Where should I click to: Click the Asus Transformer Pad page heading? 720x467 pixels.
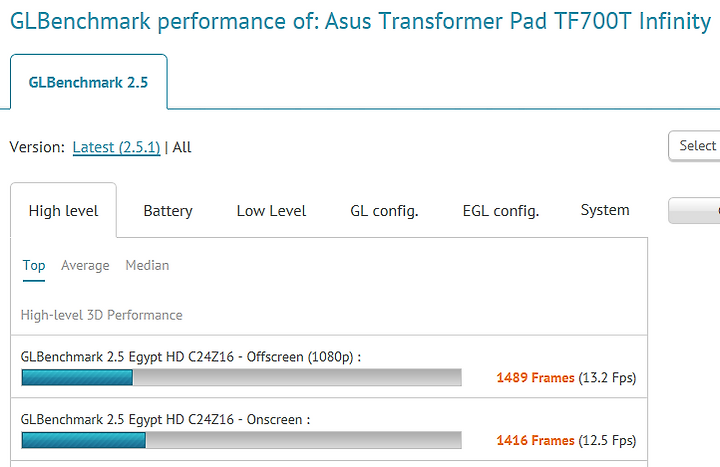coord(360,20)
